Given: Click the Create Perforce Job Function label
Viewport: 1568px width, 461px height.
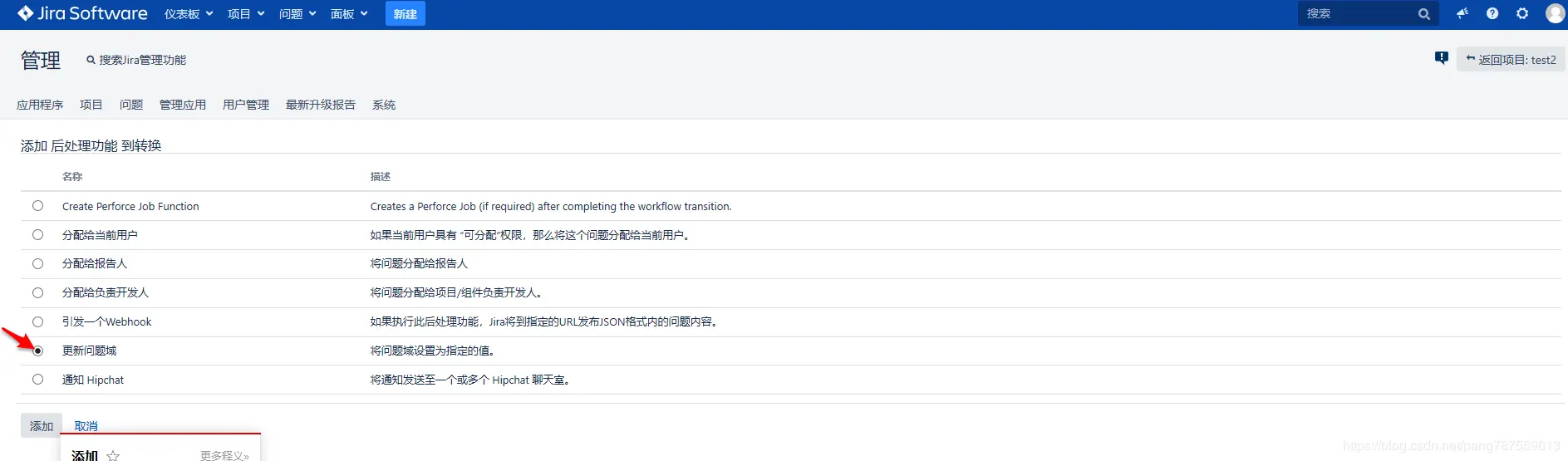Looking at the screenshot, I should point(130,206).
